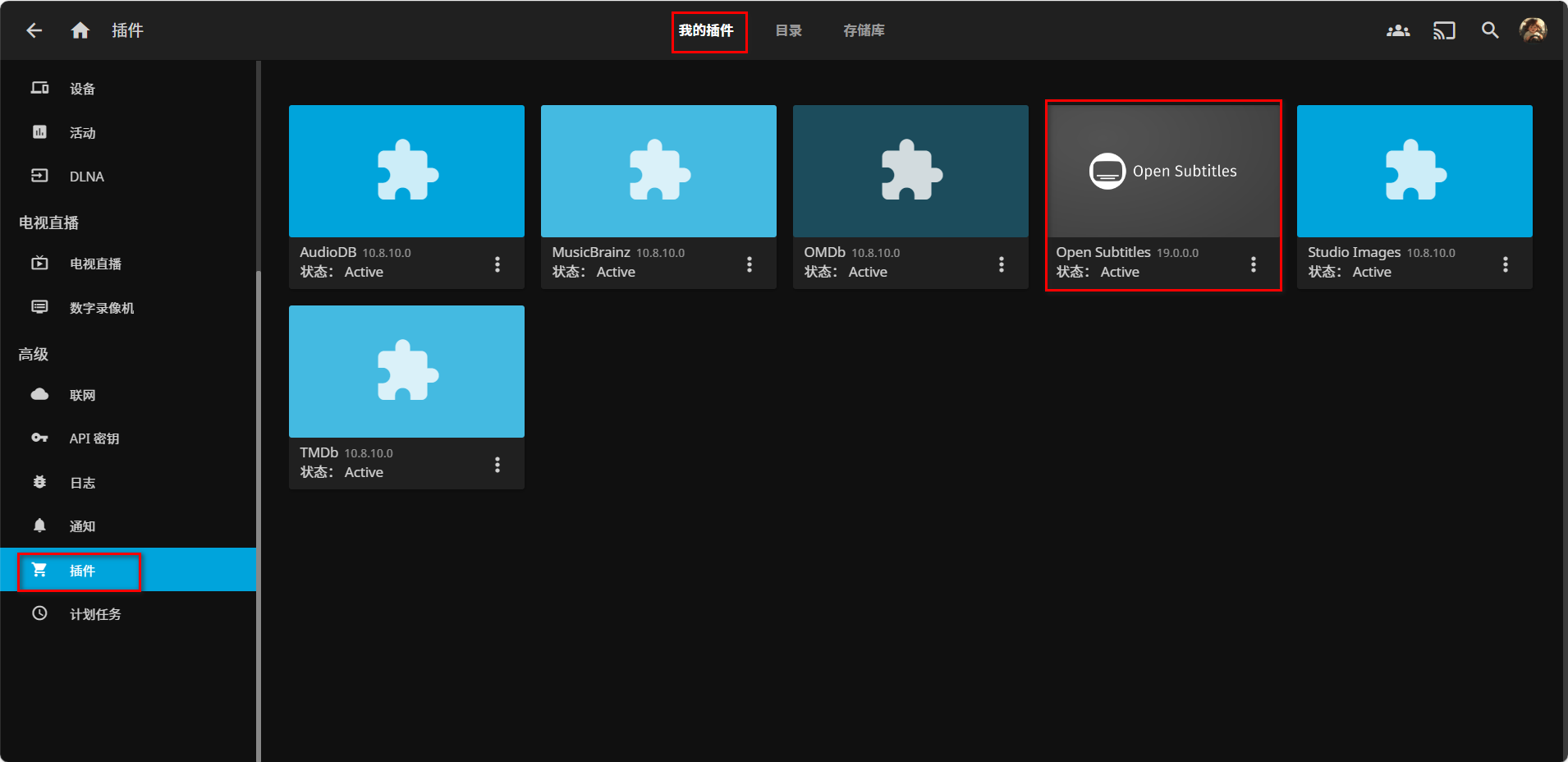Click the cast to device icon

[x=1443, y=30]
